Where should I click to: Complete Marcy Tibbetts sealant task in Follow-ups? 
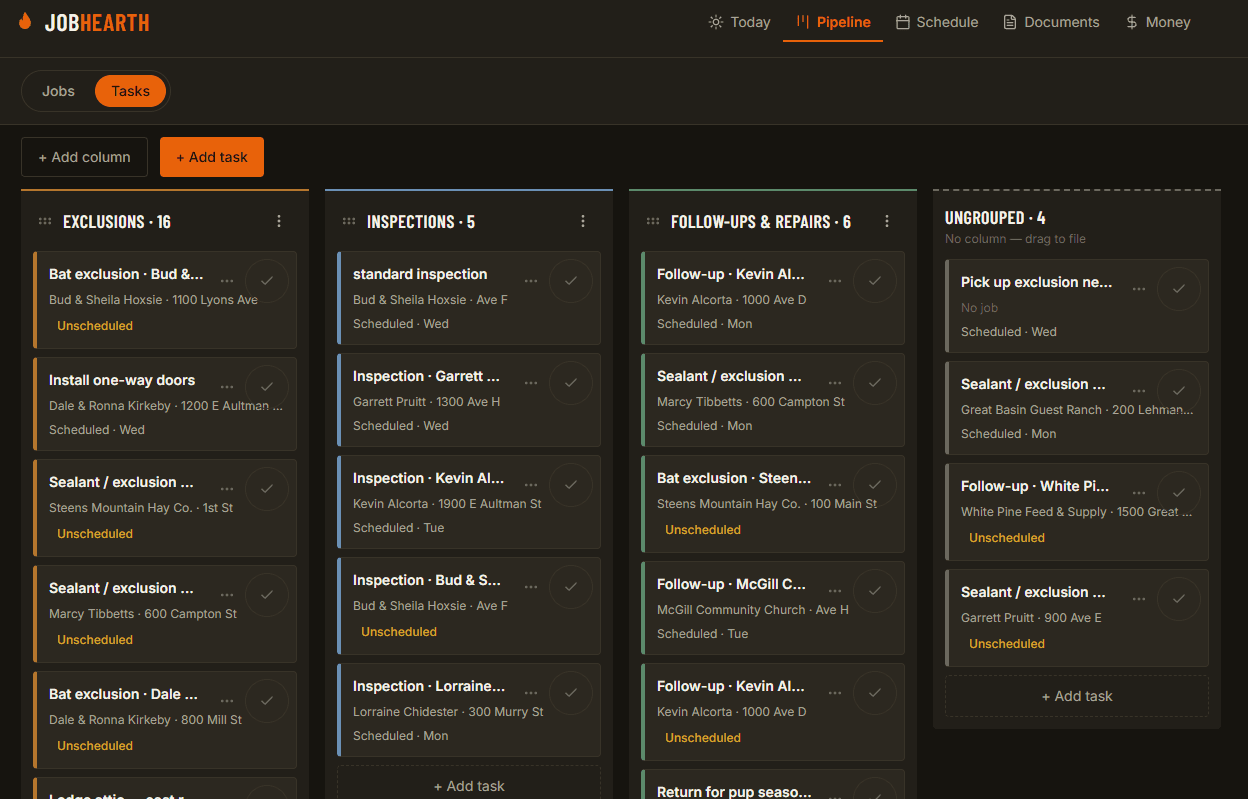click(875, 383)
